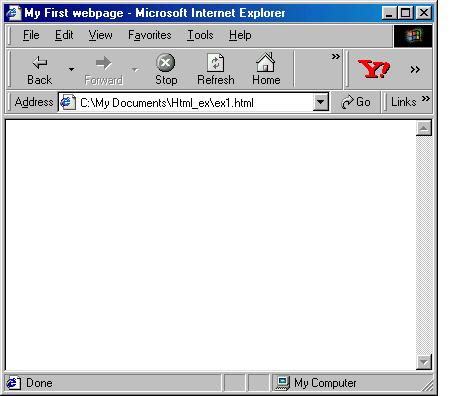Screen dimensions: 461x396
Task: Expand the Links toolbar chevron
Action: (425, 99)
